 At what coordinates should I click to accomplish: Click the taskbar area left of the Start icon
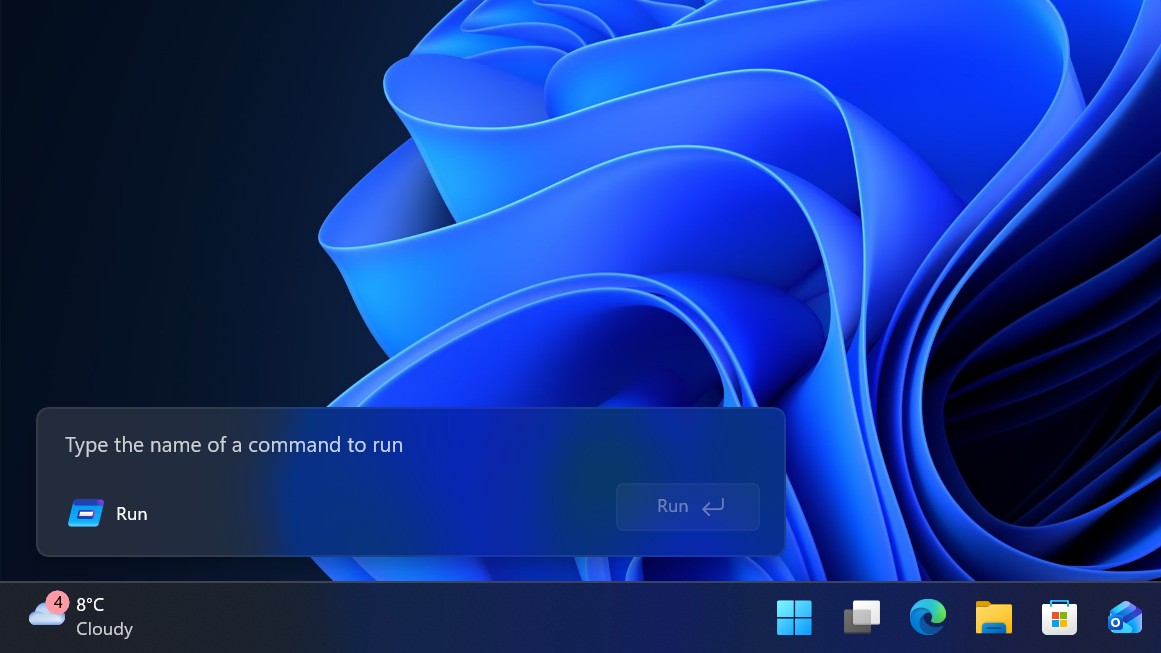coord(400,617)
